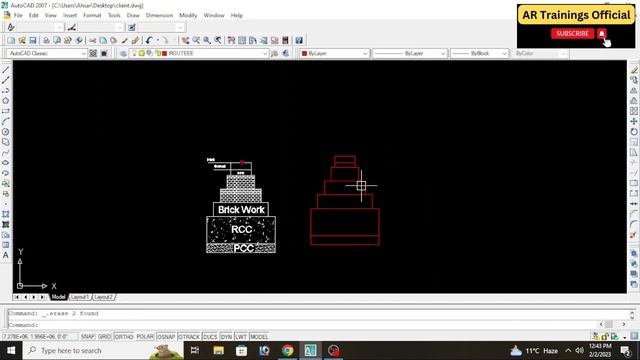Viewport: 640px width, 360px height.
Task: Click the Copy Object tool in Modify toolbar
Action: coord(633,80)
